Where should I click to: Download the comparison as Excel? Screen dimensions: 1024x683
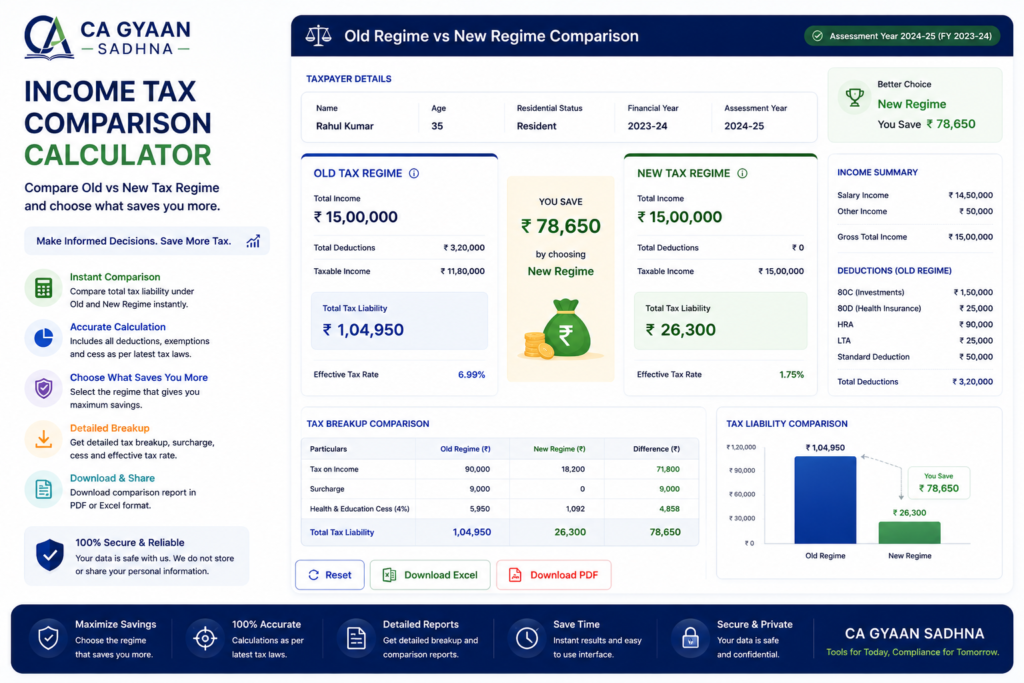(x=430, y=575)
